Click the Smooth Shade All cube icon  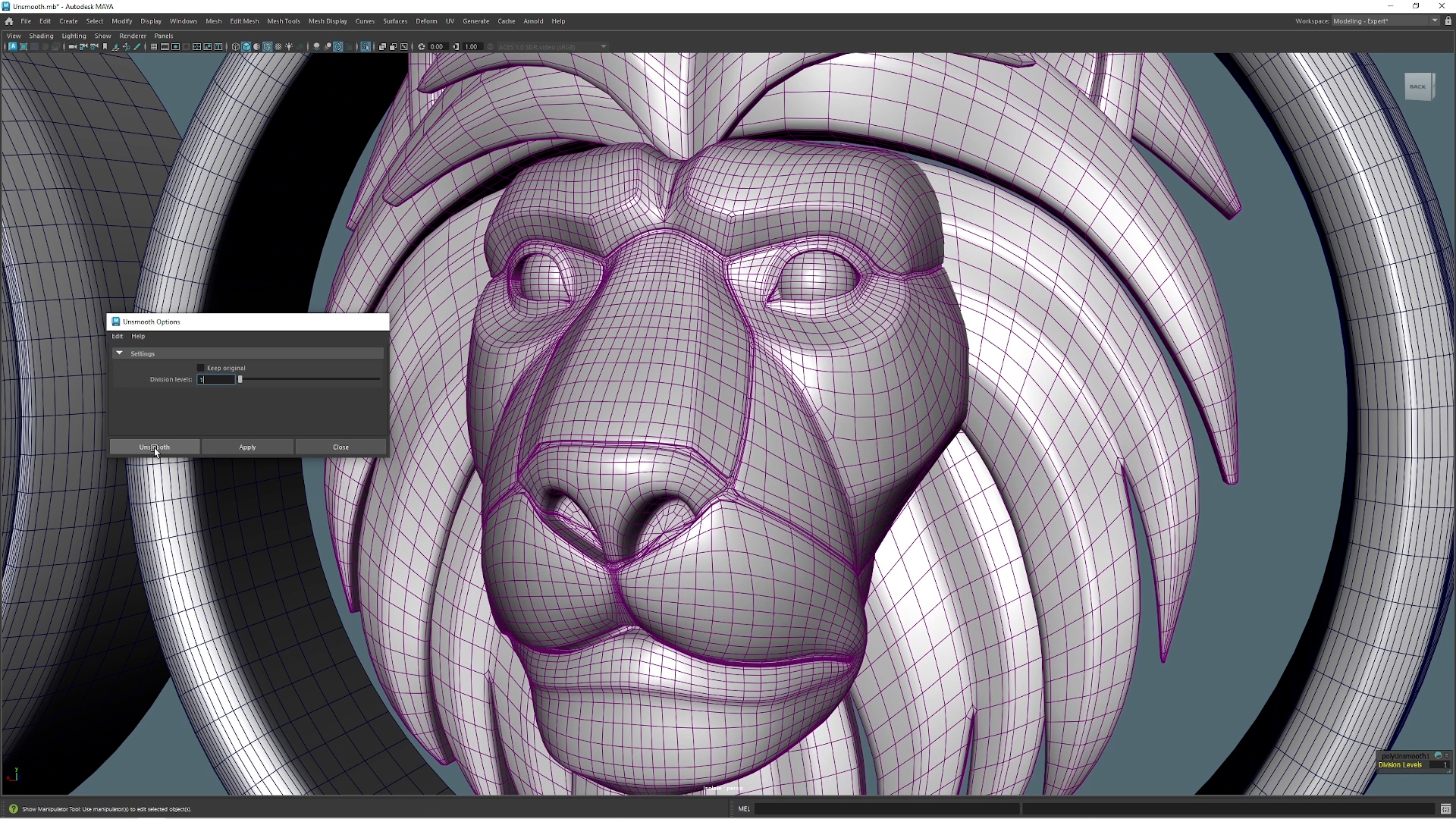246,47
